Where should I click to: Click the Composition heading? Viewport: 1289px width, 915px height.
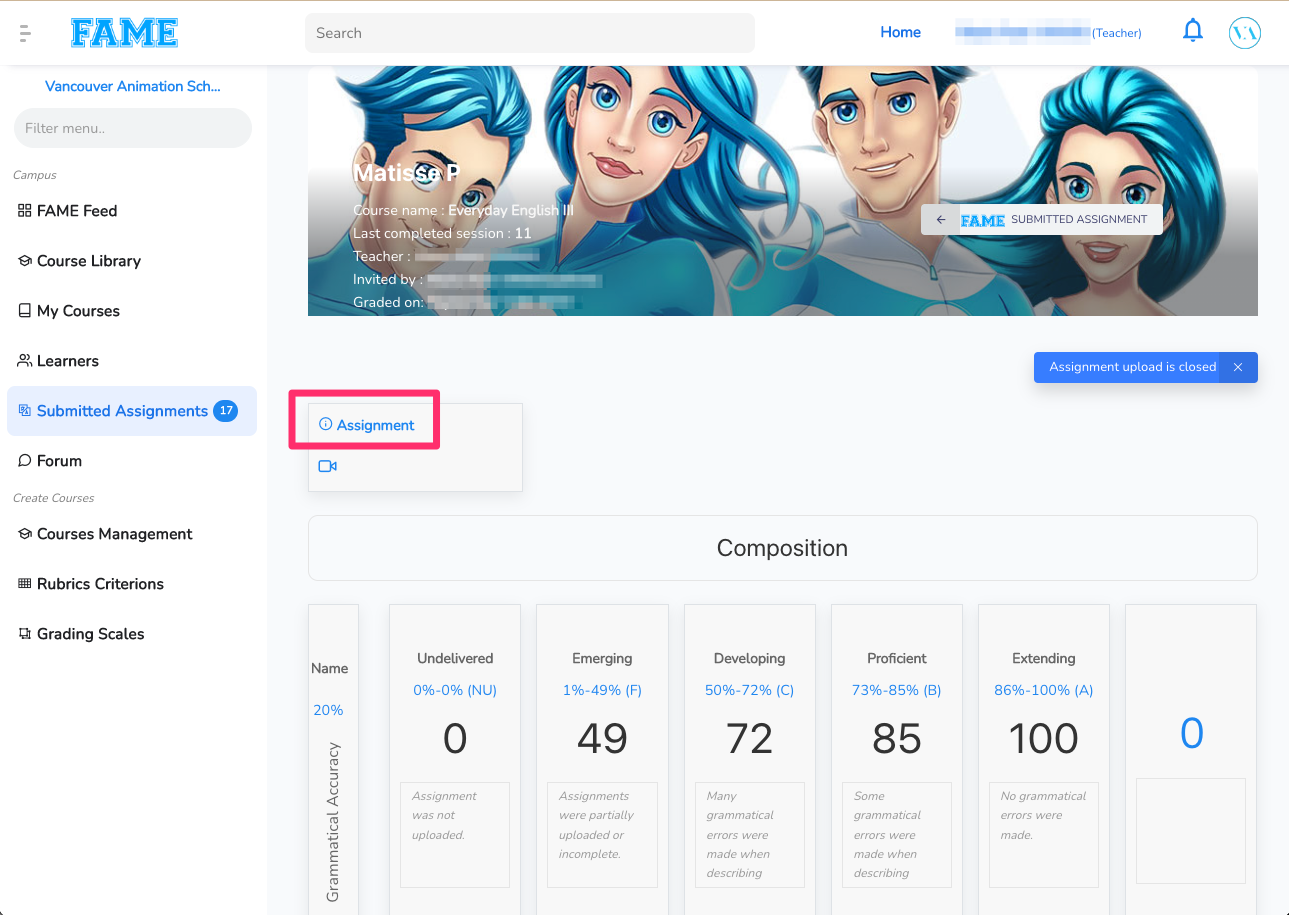(x=782, y=548)
